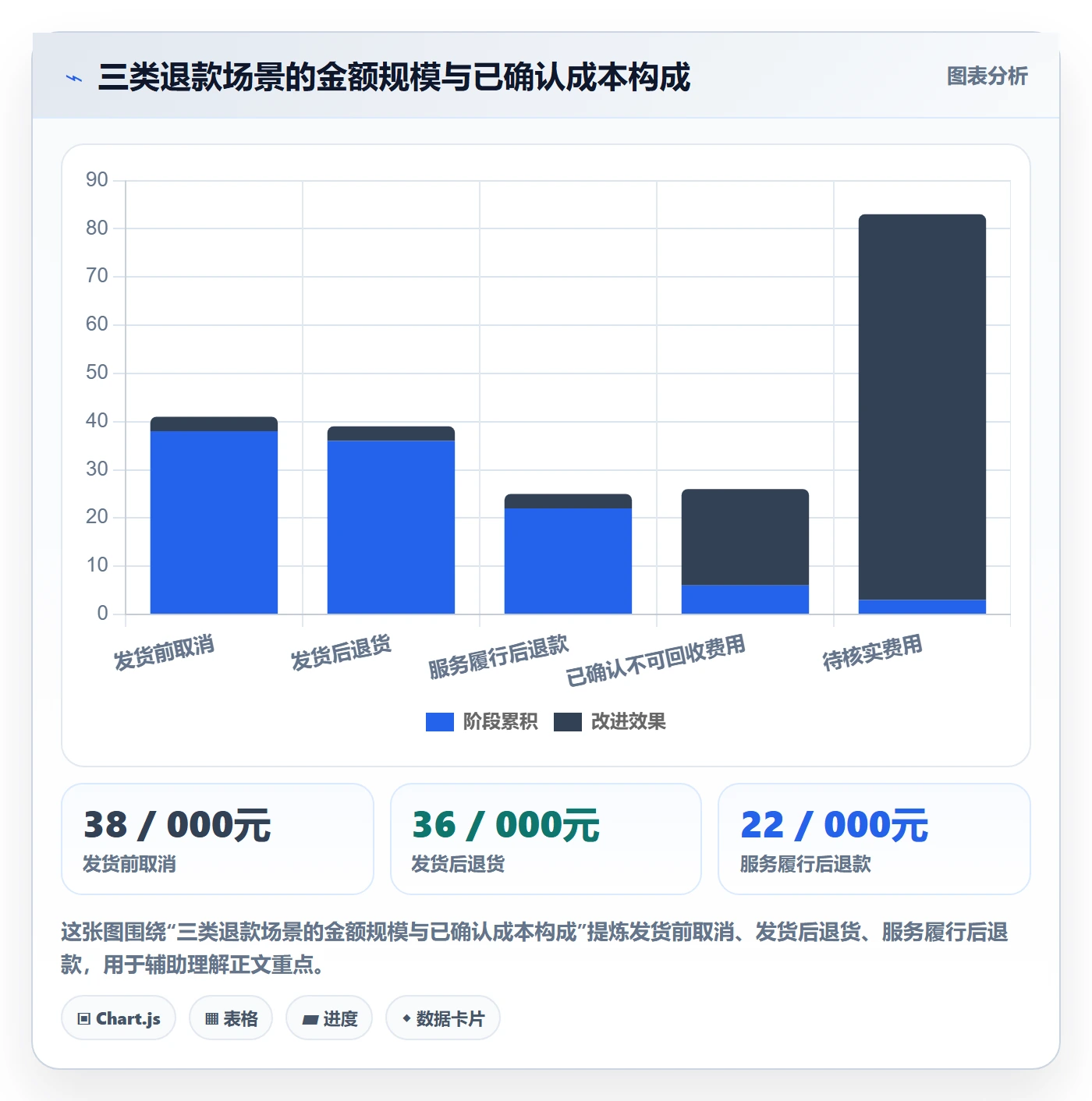This screenshot has width=1092, height=1101.
Task: Click the description paragraph starting 这张图围绕
Action: click(x=535, y=948)
